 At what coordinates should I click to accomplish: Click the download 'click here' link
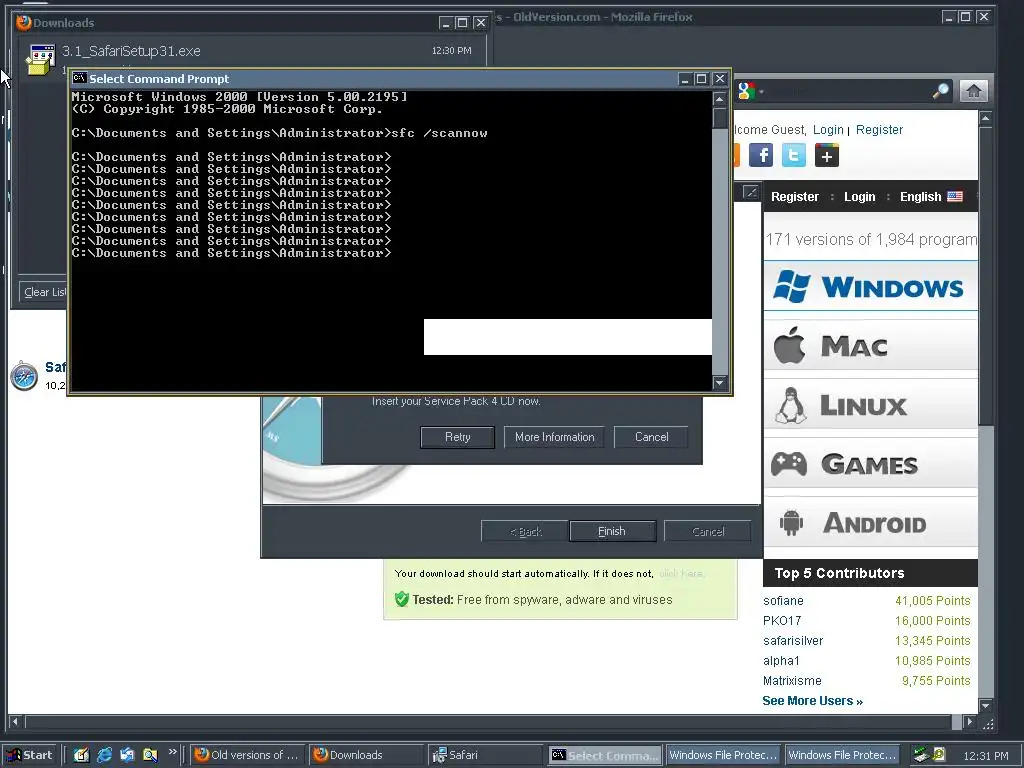pos(681,573)
